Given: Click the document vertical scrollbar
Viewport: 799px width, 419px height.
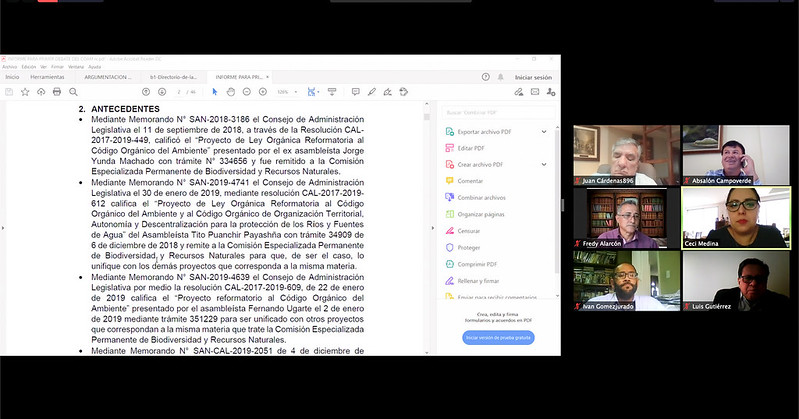Looking at the screenshot, I should pos(427,227).
